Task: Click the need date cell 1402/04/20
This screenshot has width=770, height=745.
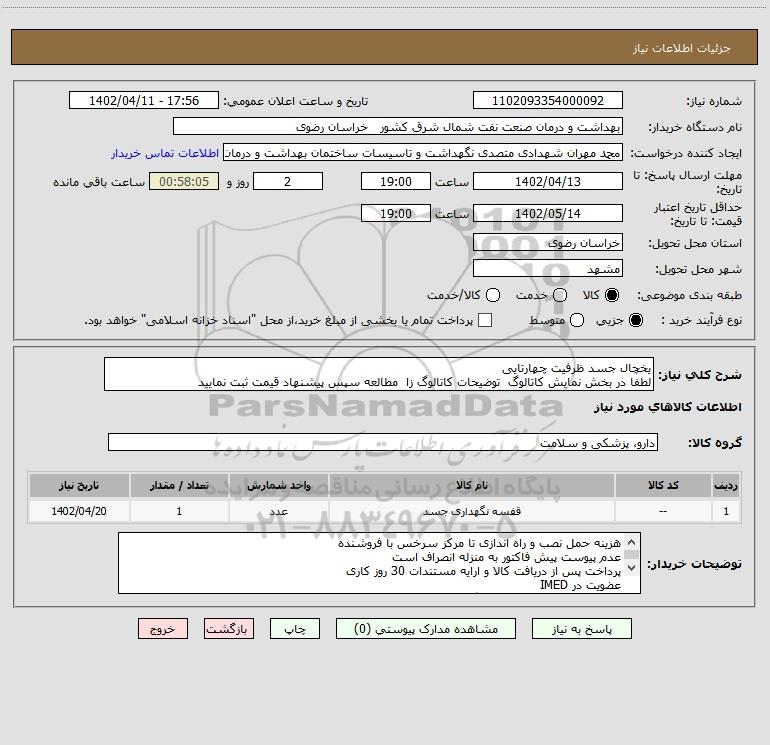Action: 79,511
